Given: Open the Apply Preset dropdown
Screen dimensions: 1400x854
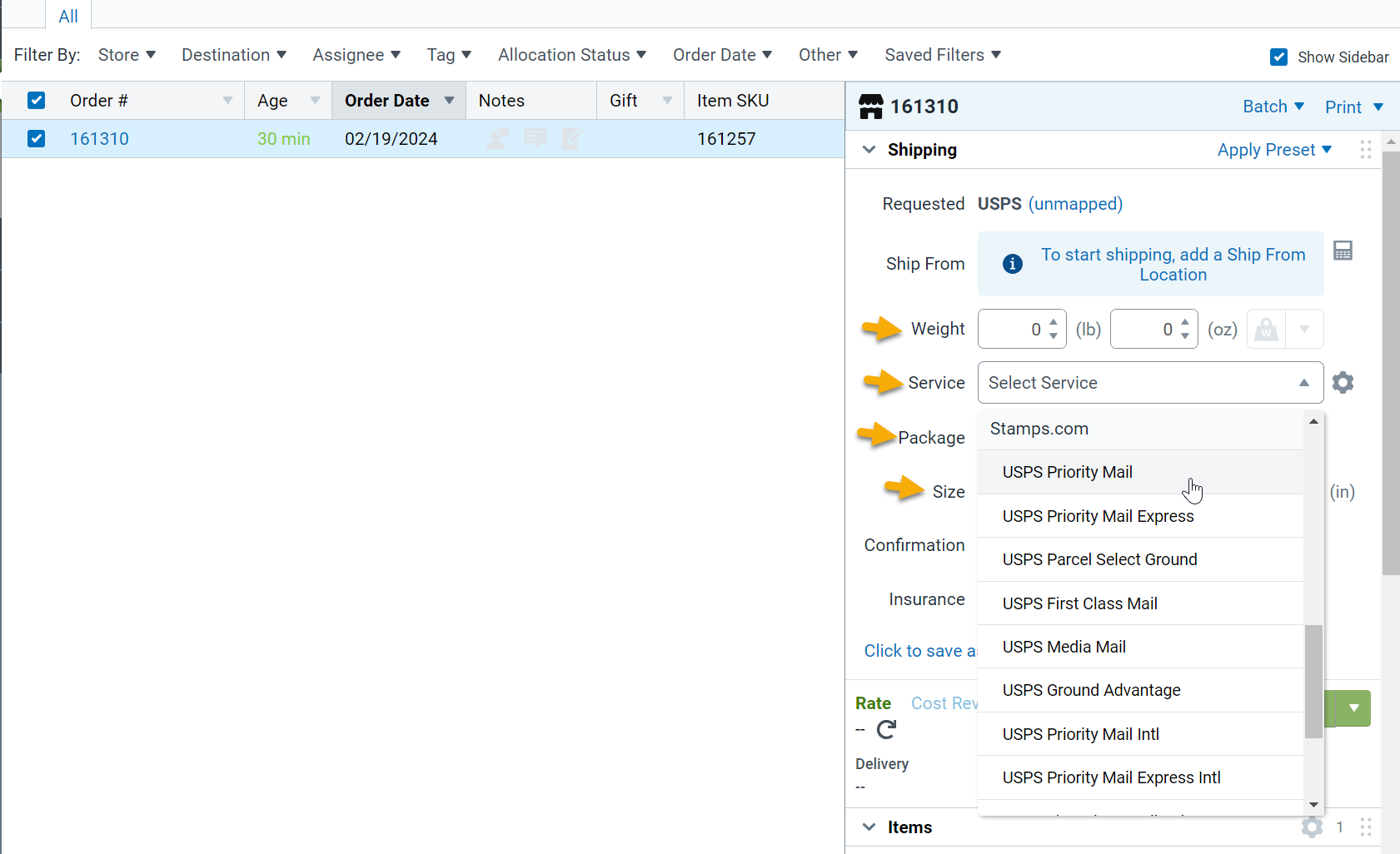Looking at the screenshot, I should coord(1273,150).
